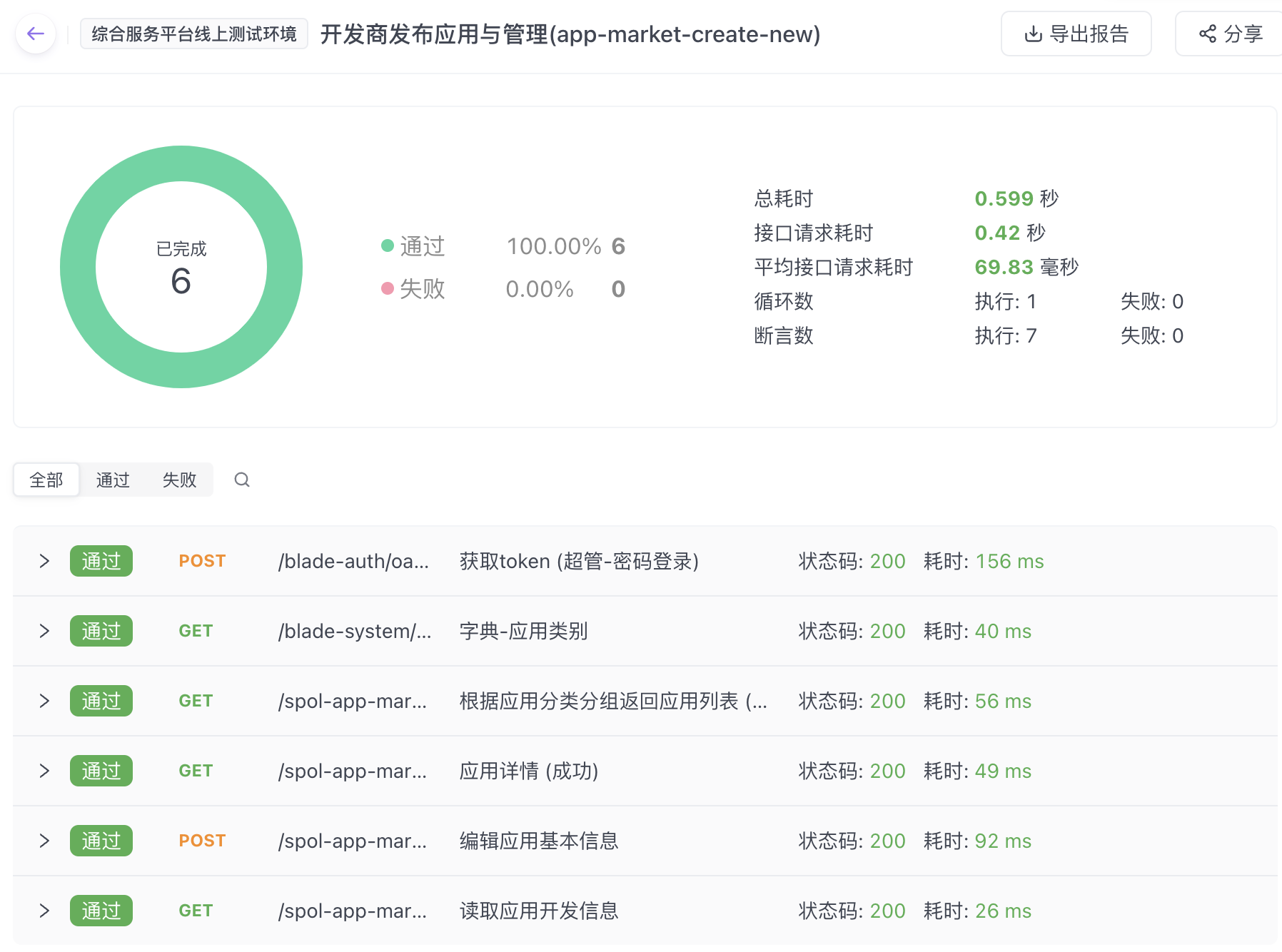1282x952 pixels.
Task: Switch to the 通过 filter tab
Action: 113,480
